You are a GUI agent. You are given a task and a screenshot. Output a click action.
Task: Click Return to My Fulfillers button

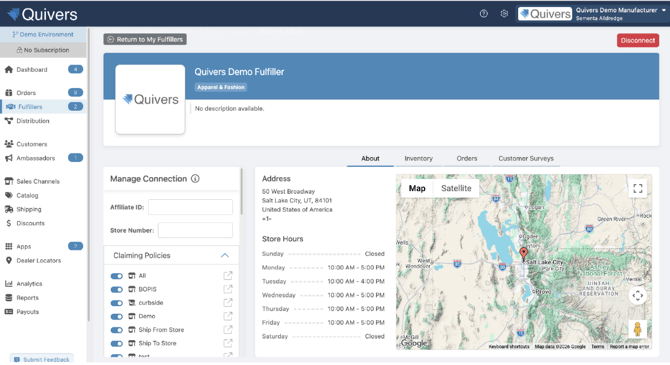145,39
